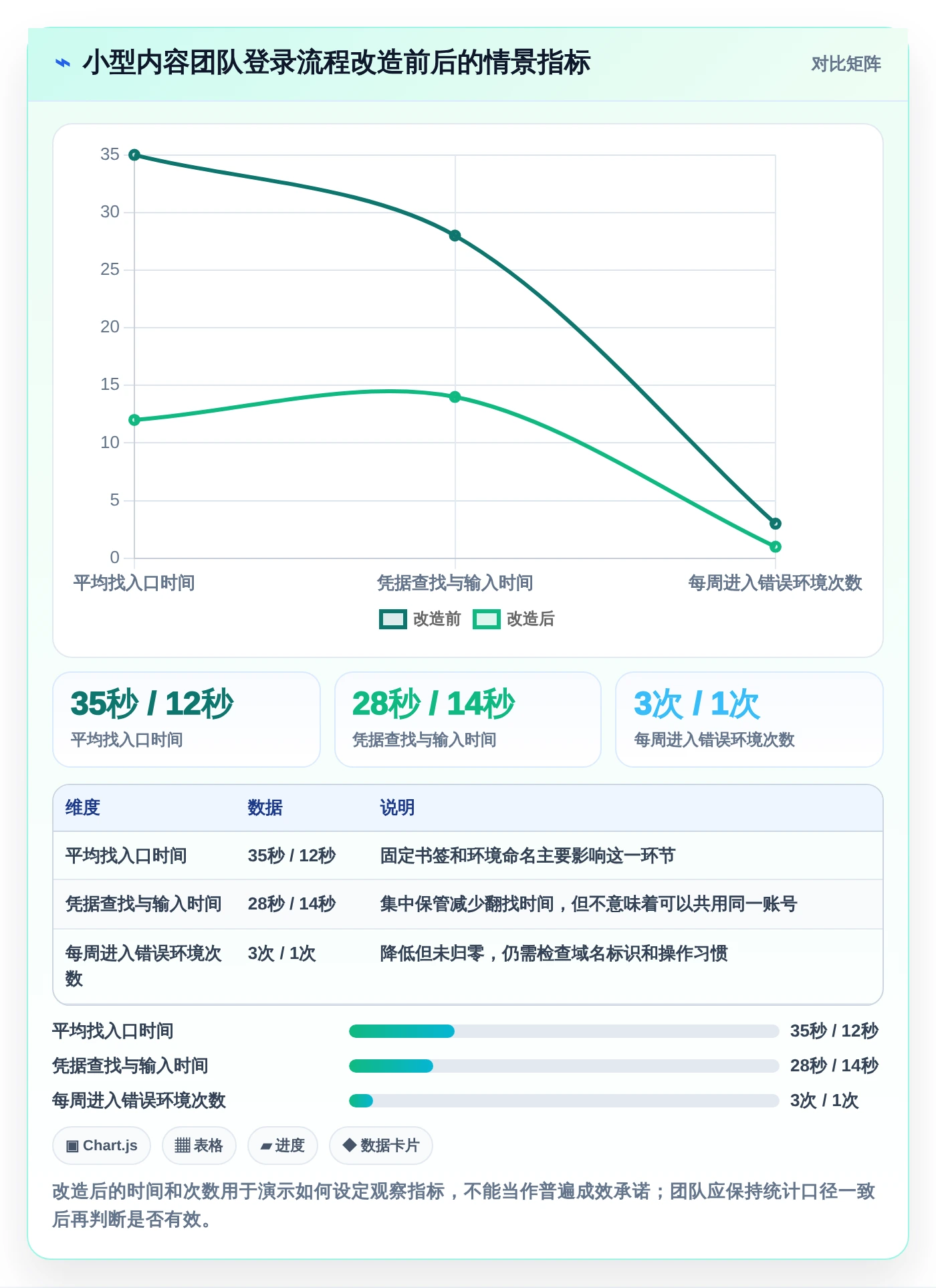The image size is (936, 1288).
Task: Select the 3次 / 1次 data card
Action: tap(749, 720)
